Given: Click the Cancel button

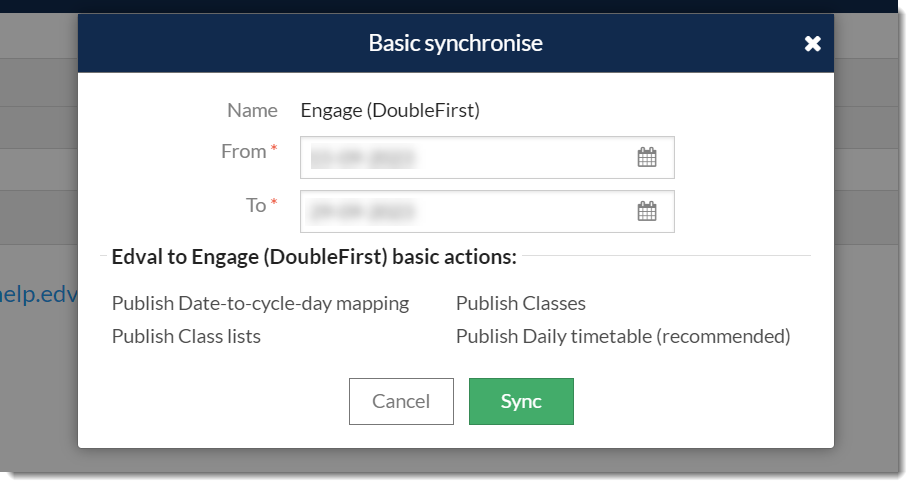Looking at the screenshot, I should 401,401.
